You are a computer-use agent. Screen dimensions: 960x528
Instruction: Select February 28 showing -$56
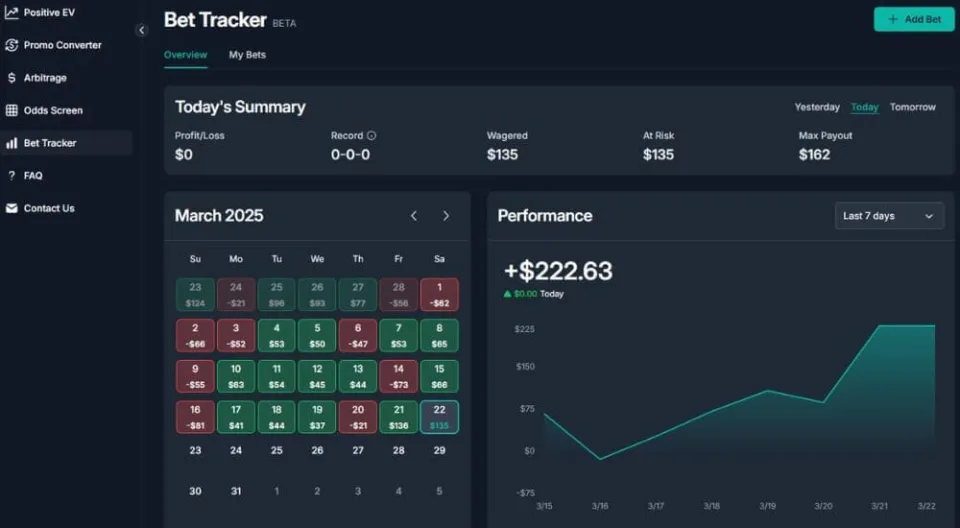tap(399, 295)
